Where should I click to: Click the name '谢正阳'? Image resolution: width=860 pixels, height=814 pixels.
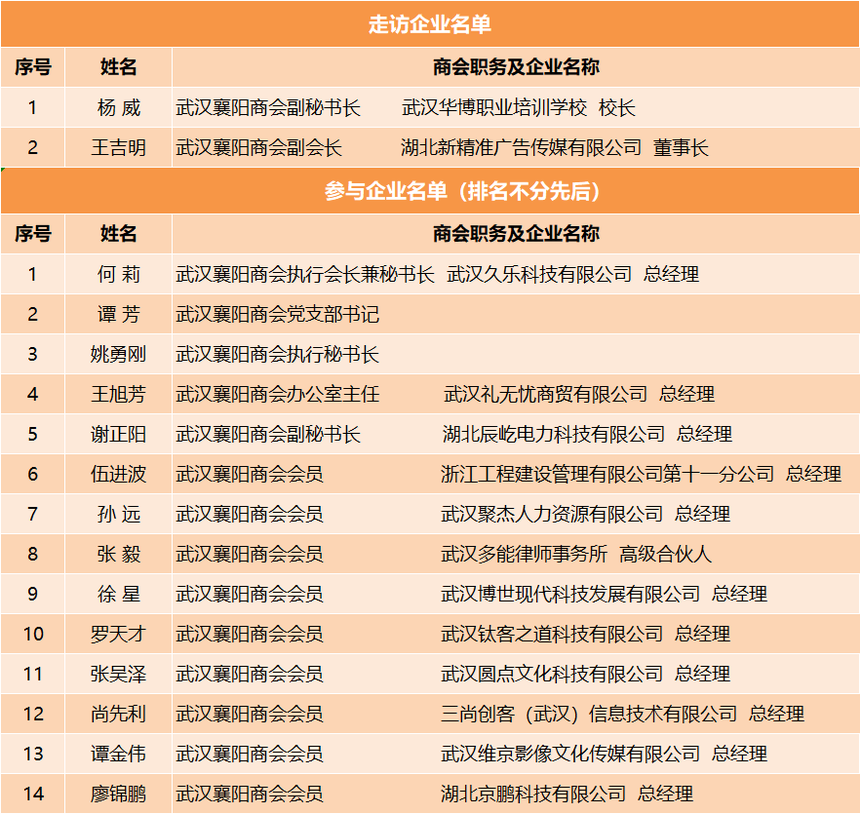tap(118, 434)
